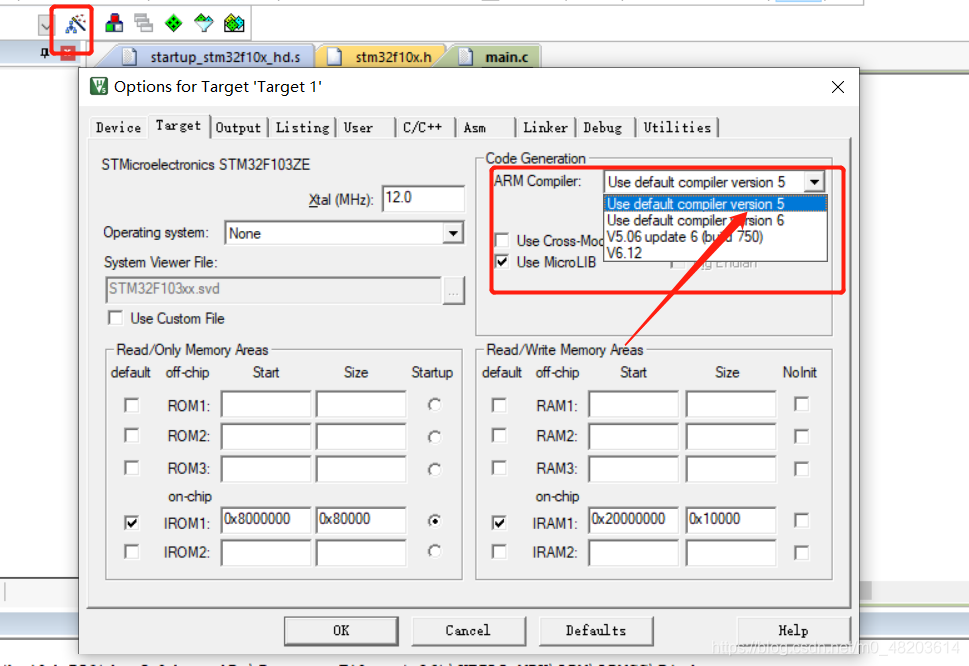Click the IRAM1 Size field

click(x=731, y=520)
